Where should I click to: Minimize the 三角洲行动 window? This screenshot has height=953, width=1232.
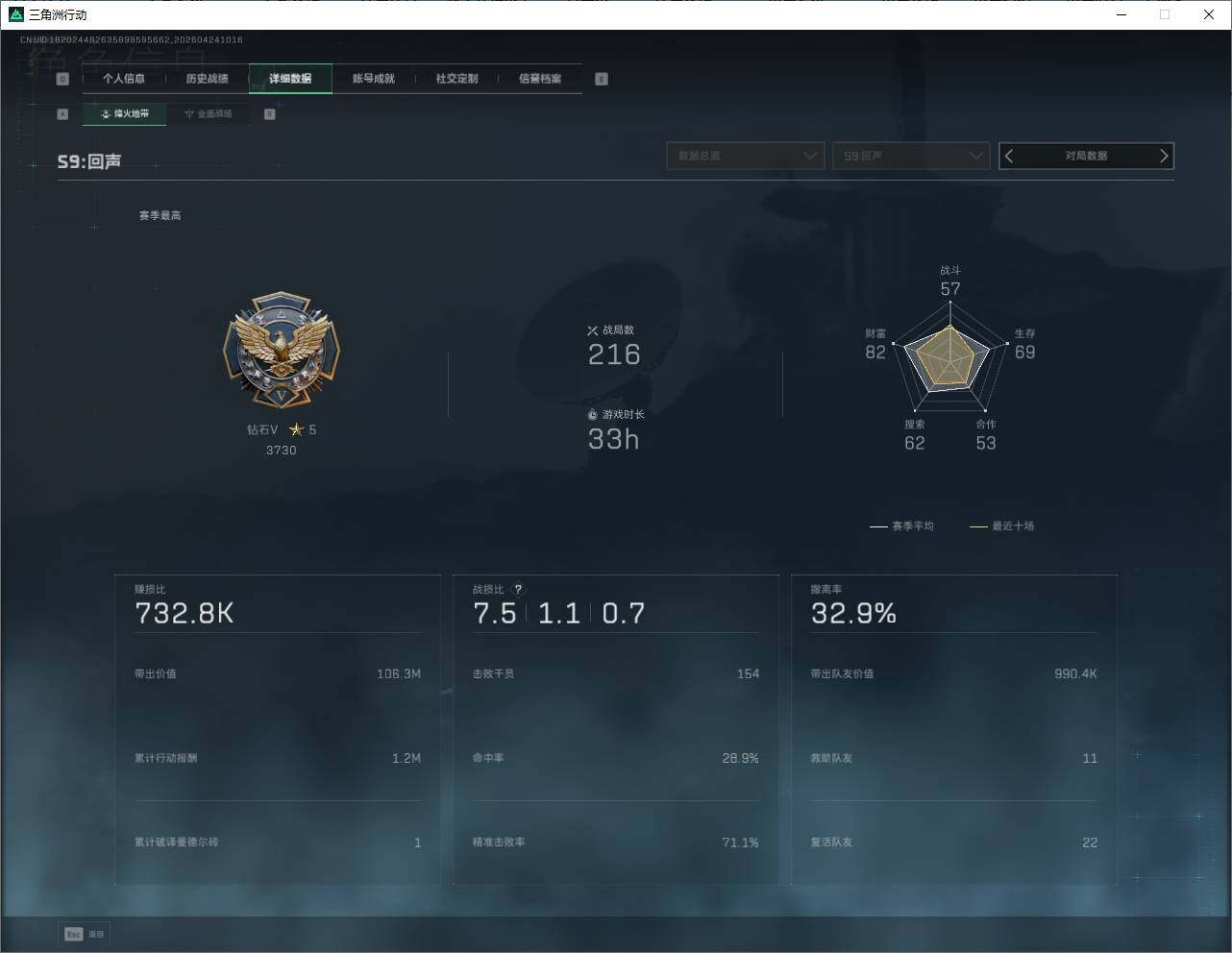pyautogui.click(x=1121, y=14)
